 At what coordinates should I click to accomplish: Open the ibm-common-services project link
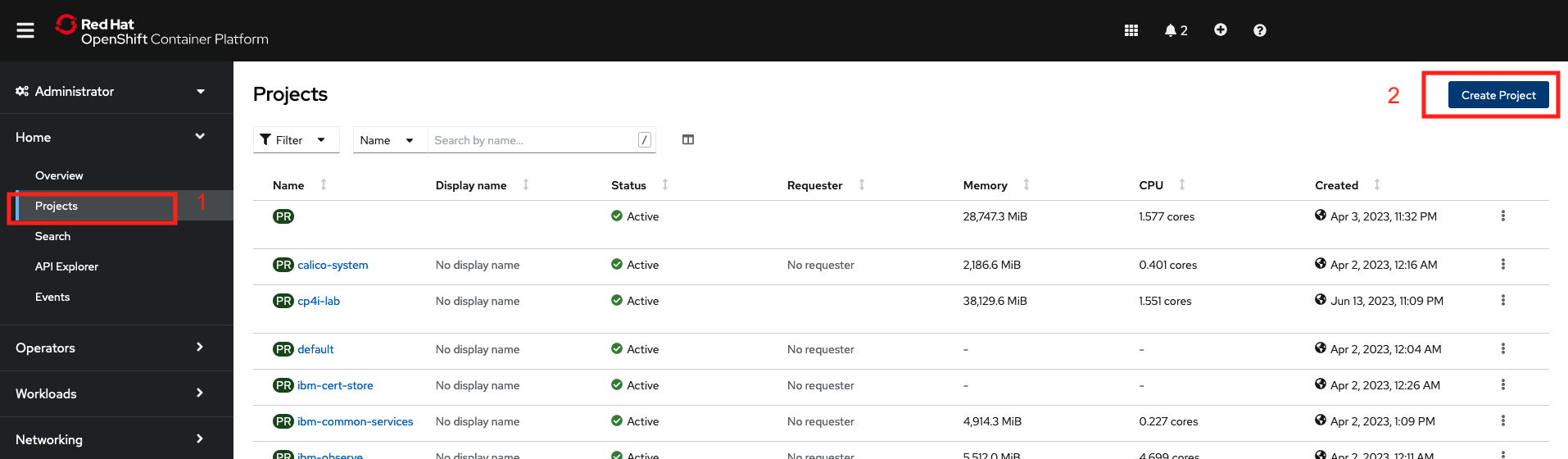pos(355,421)
